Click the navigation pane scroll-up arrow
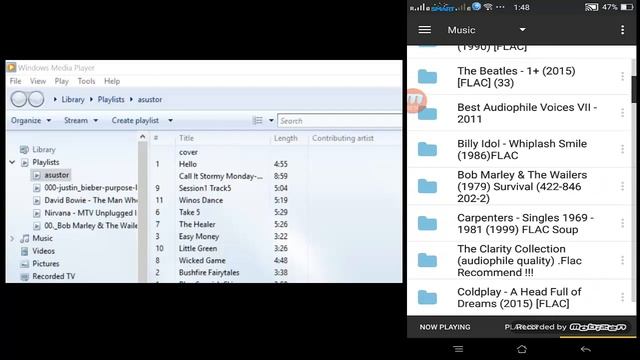This screenshot has height=360, width=640. click(142, 137)
